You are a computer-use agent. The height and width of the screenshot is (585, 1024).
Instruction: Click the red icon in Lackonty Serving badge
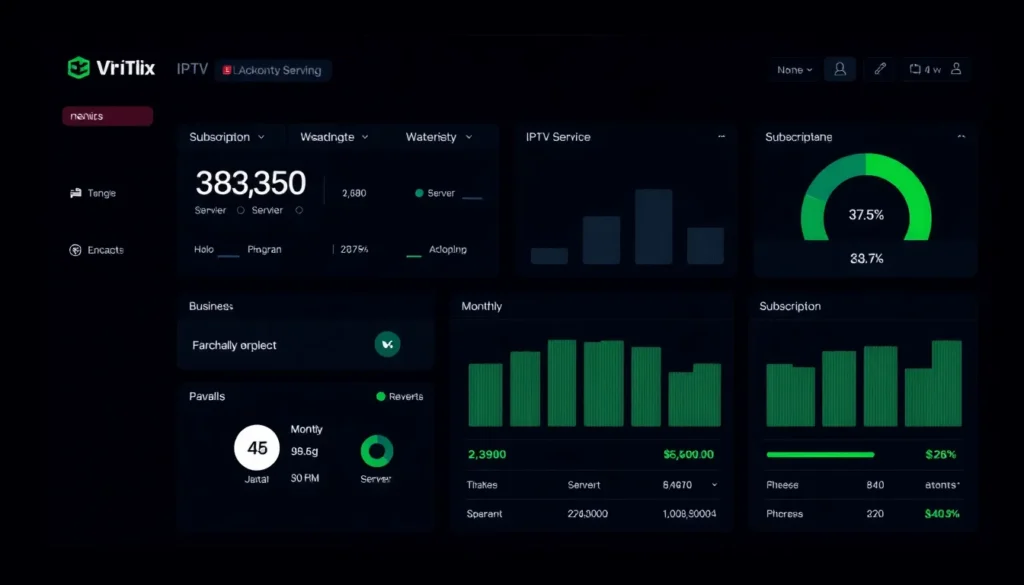[227, 70]
